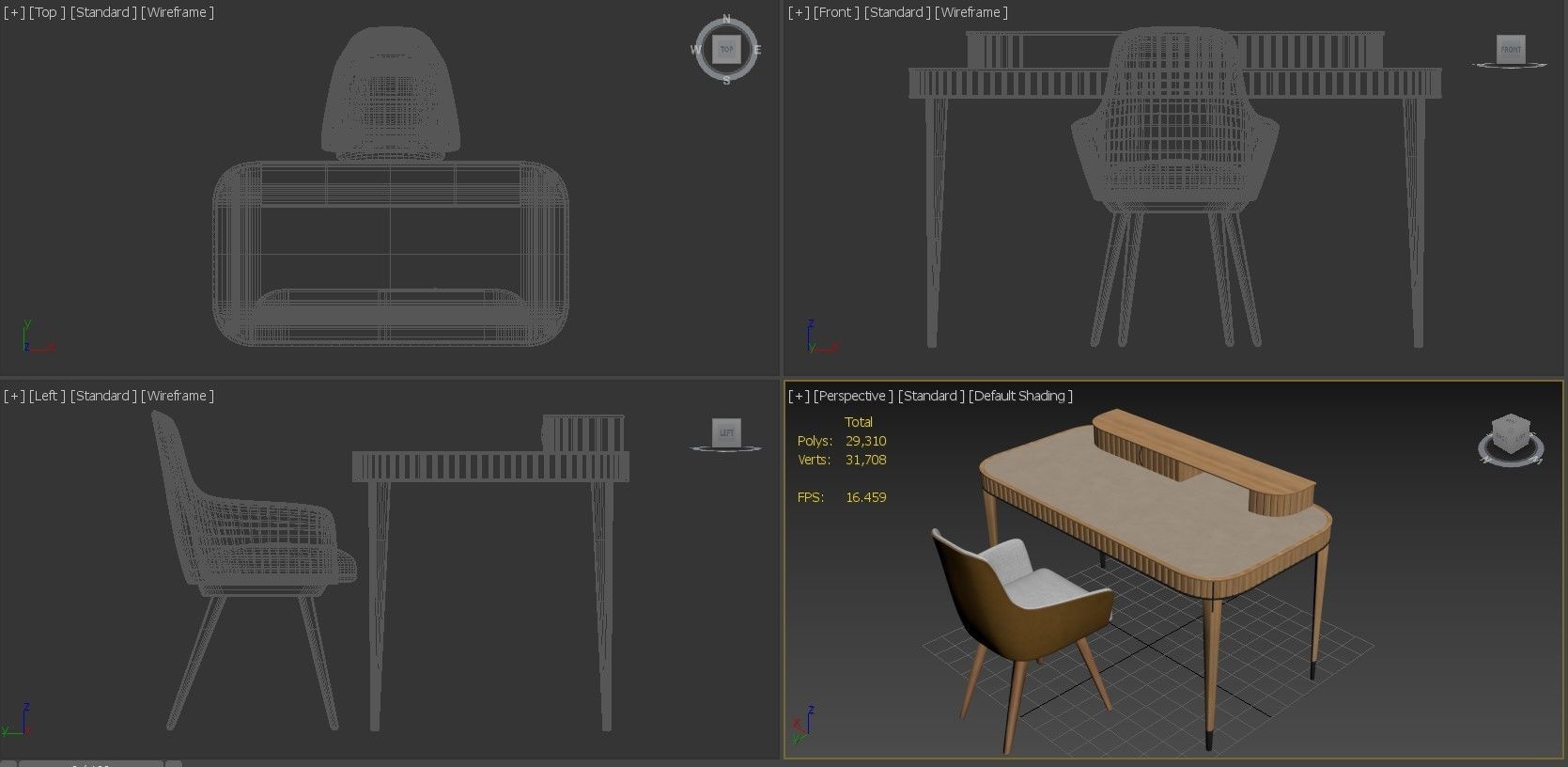Image resolution: width=1568 pixels, height=767 pixels.
Task: Click the FPS value 16.459
Action: (865, 497)
